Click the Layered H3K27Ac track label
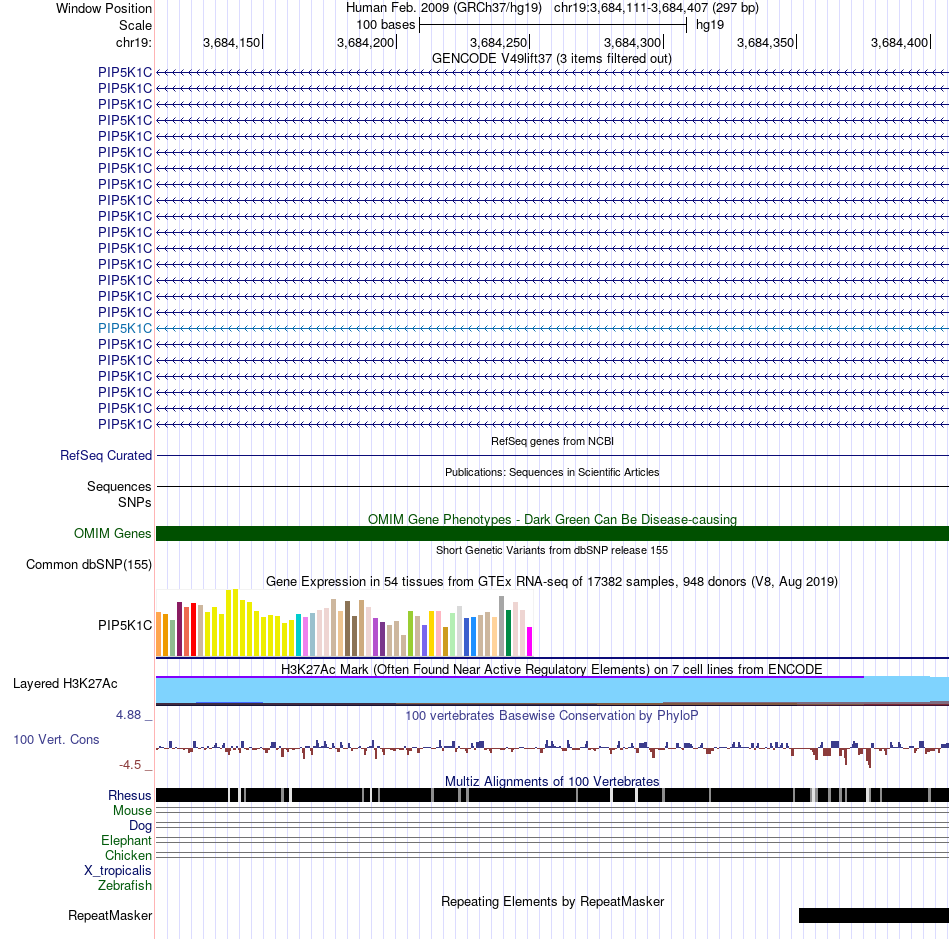950x939 pixels. coord(65,684)
